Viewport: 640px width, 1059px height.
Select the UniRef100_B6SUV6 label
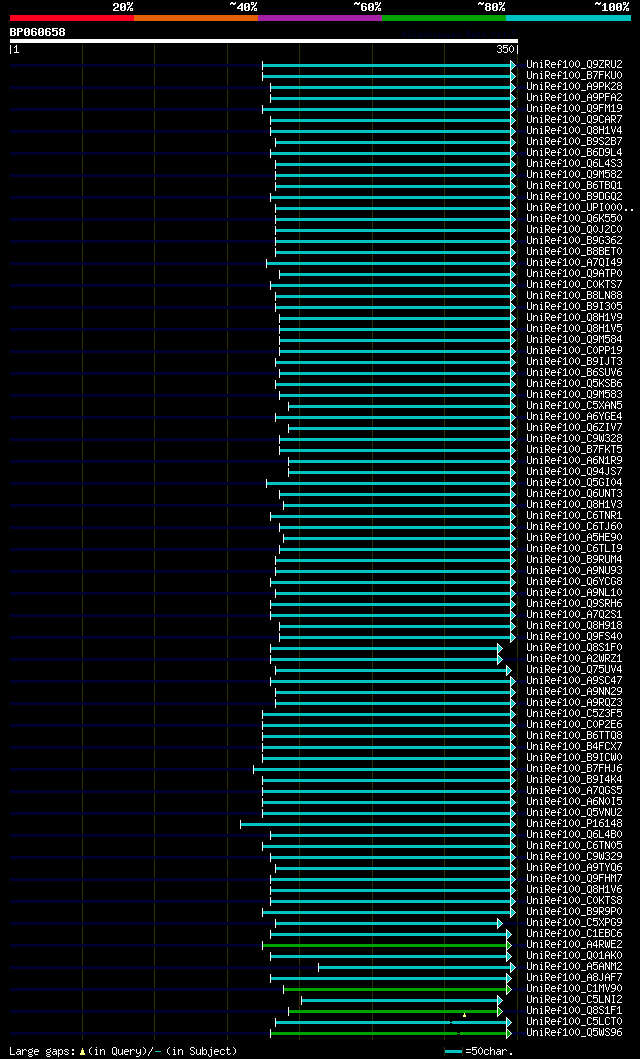click(575, 373)
